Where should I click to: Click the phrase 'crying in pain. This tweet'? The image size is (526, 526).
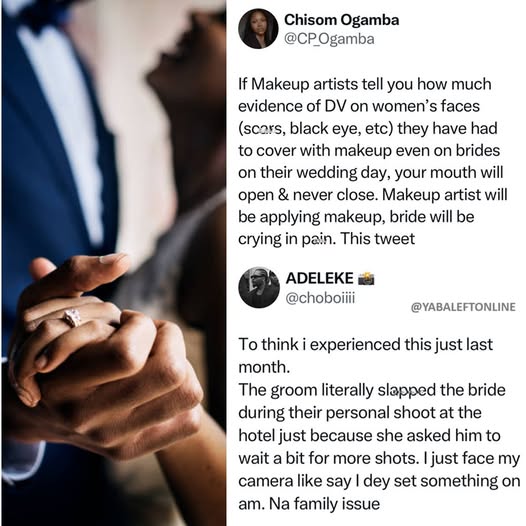click(x=326, y=239)
